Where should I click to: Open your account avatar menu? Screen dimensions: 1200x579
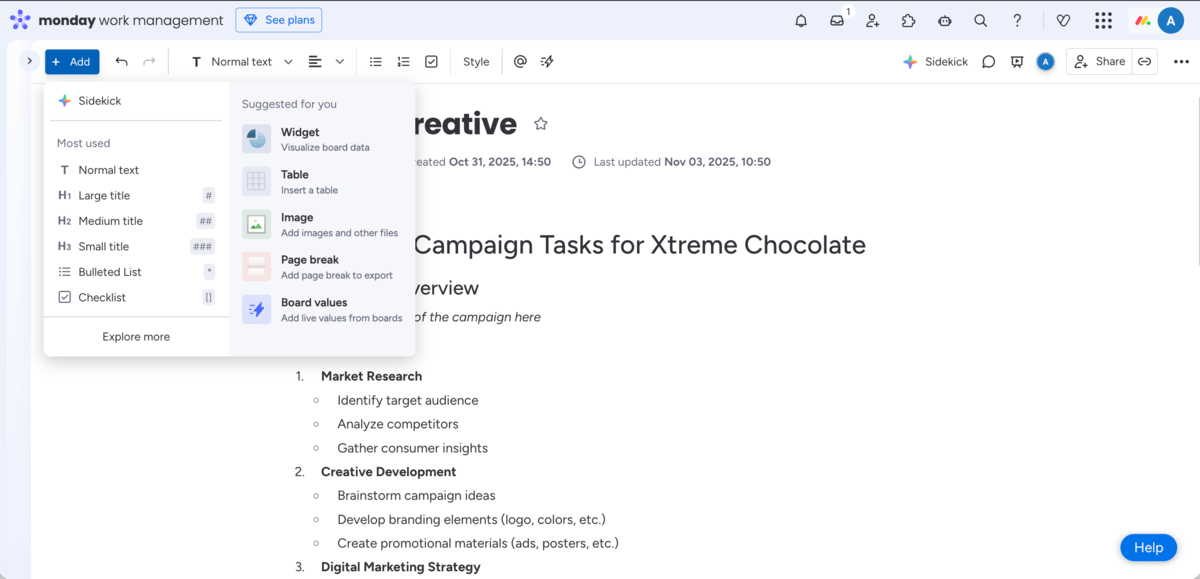[x=1171, y=20]
